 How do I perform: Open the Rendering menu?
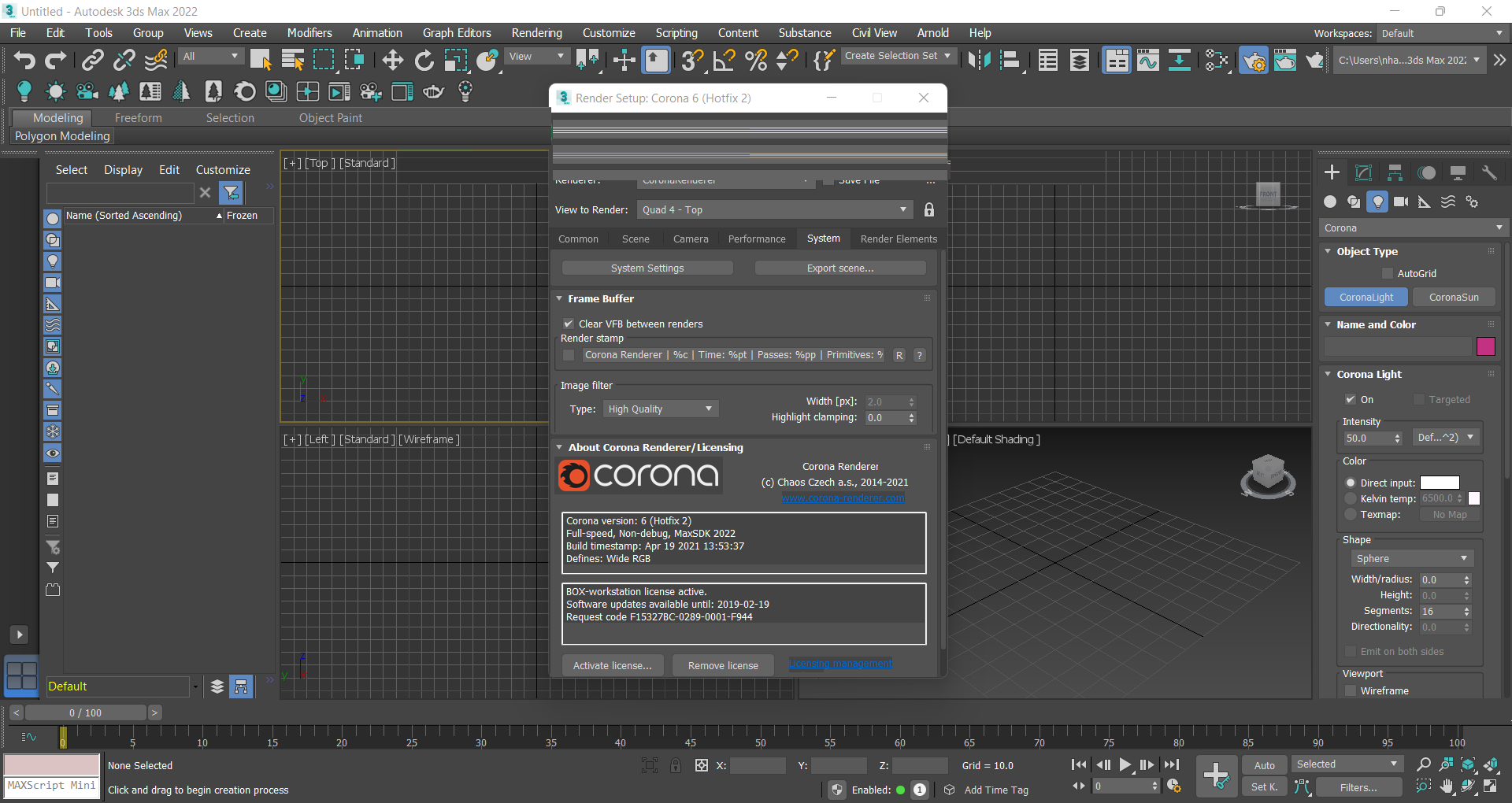[x=536, y=33]
